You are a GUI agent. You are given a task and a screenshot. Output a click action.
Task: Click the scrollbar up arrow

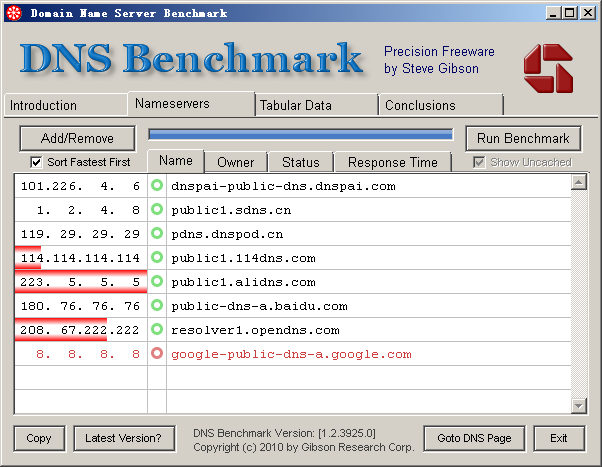tap(579, 182)
